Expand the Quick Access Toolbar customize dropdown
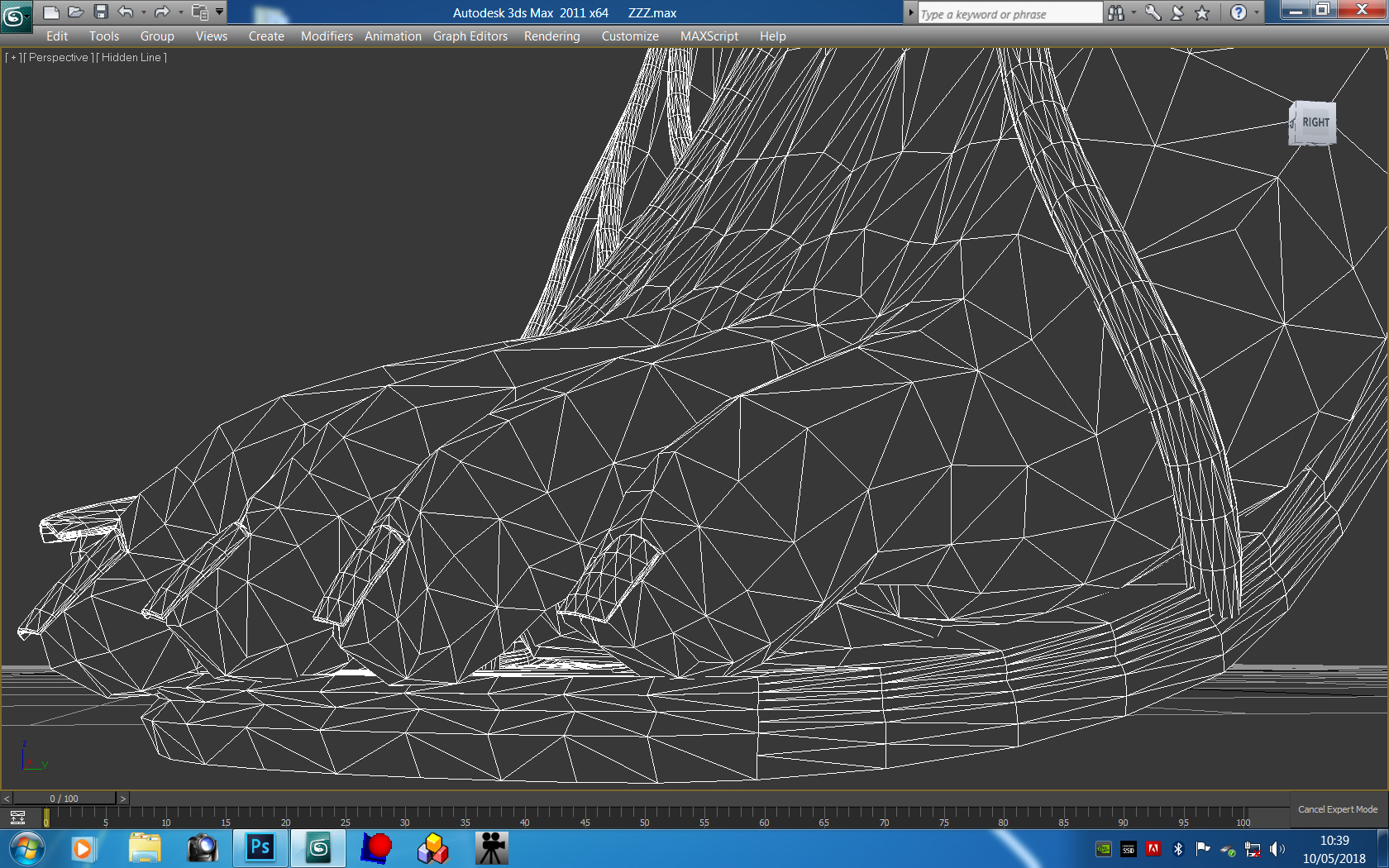 tap(219, 12)
